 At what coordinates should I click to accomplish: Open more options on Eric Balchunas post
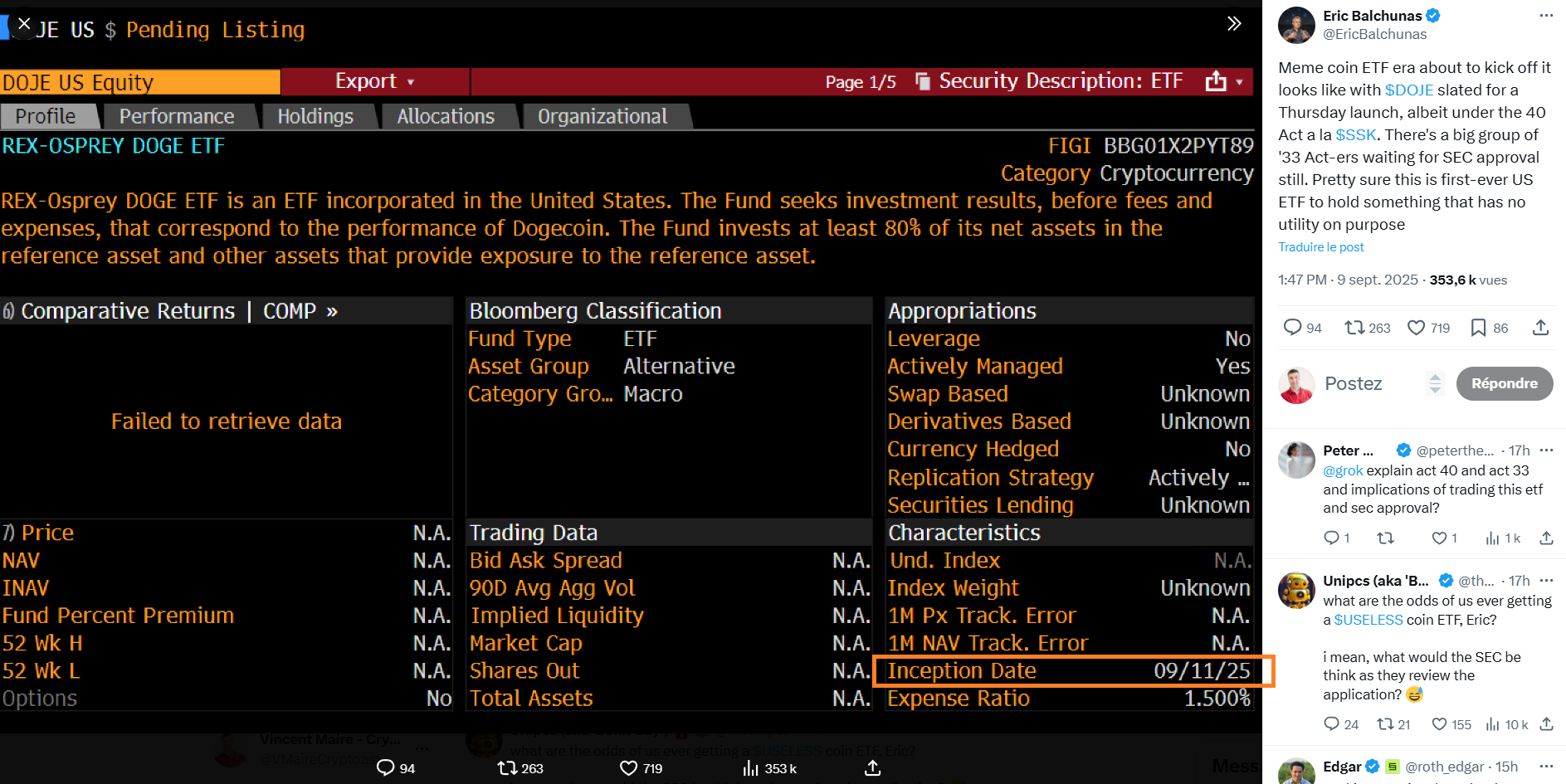[1545, 16]
